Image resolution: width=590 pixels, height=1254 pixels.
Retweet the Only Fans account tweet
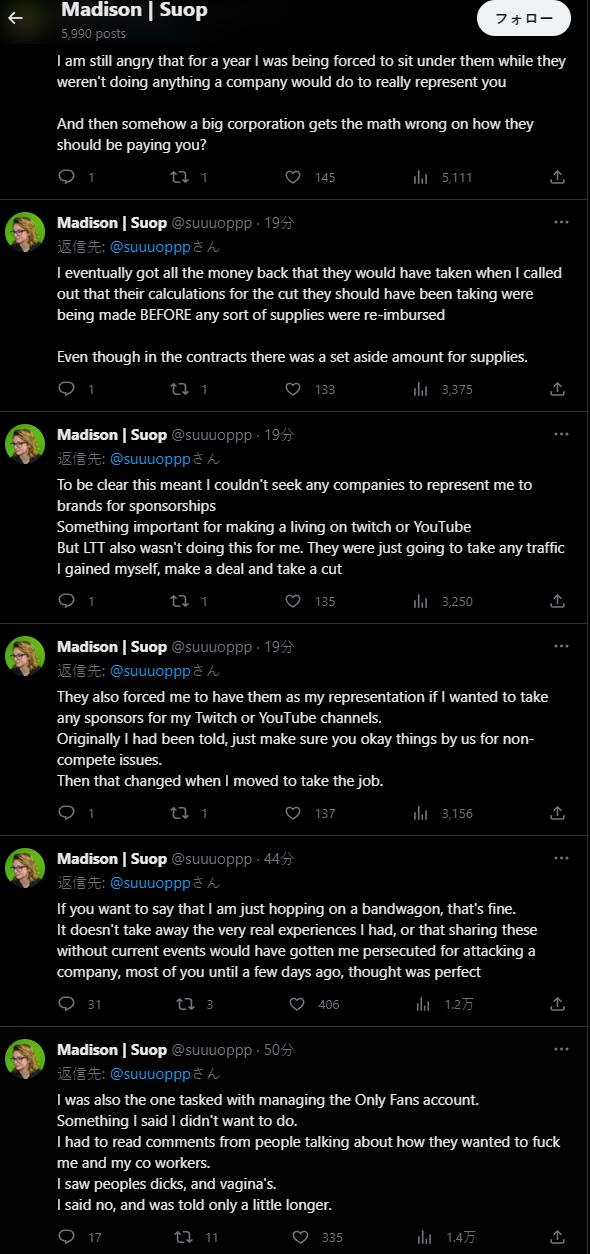click(x=183, y=1237)
